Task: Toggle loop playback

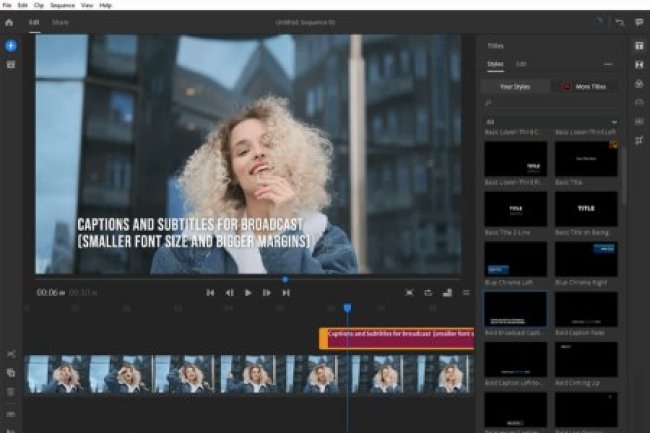Action: [x=428, y=293]
